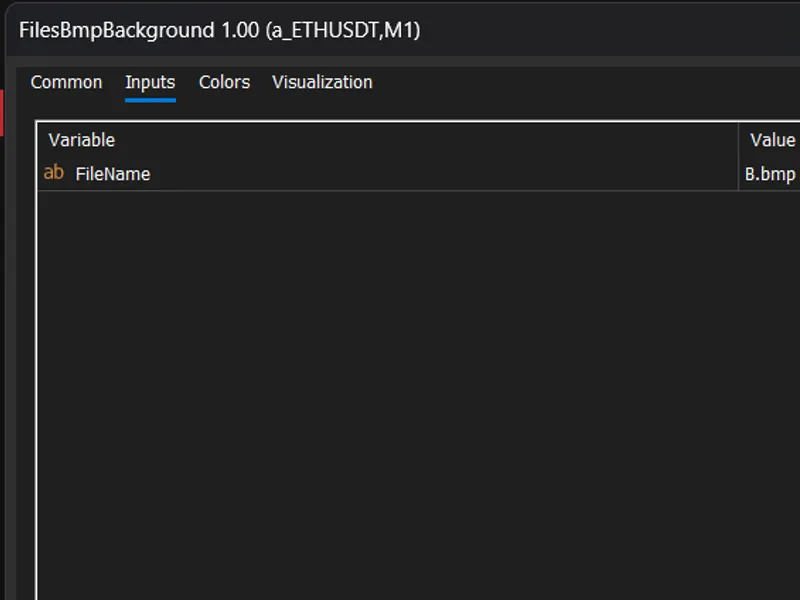Screen dimensions: 800x600
Task: Click the Value column header
Action: coord(772,140)
